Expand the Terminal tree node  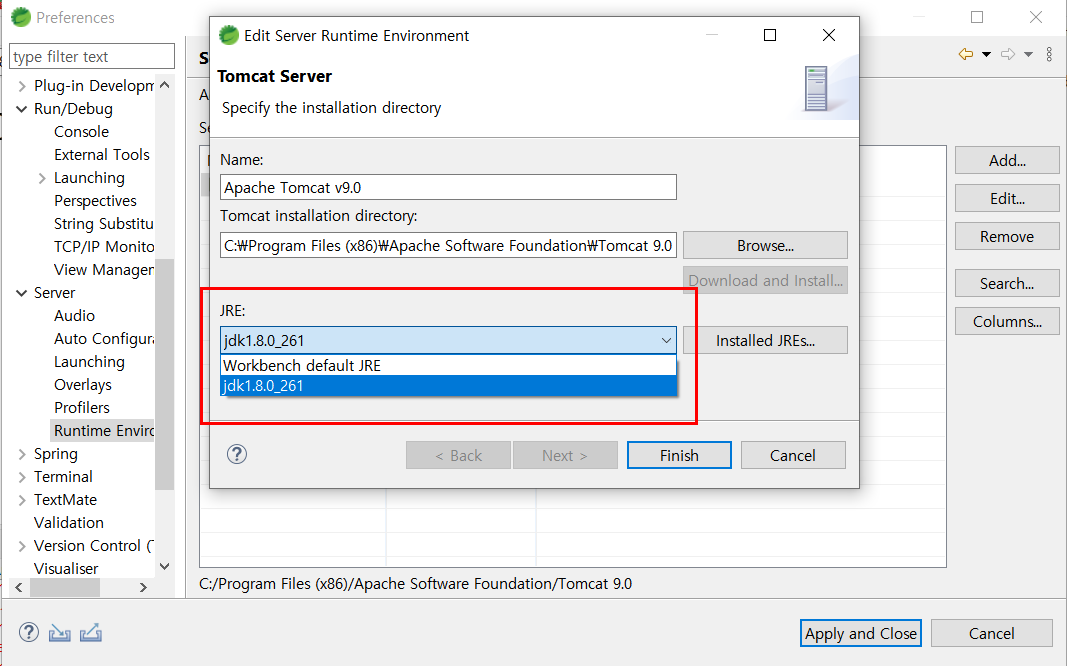[22, 477]
